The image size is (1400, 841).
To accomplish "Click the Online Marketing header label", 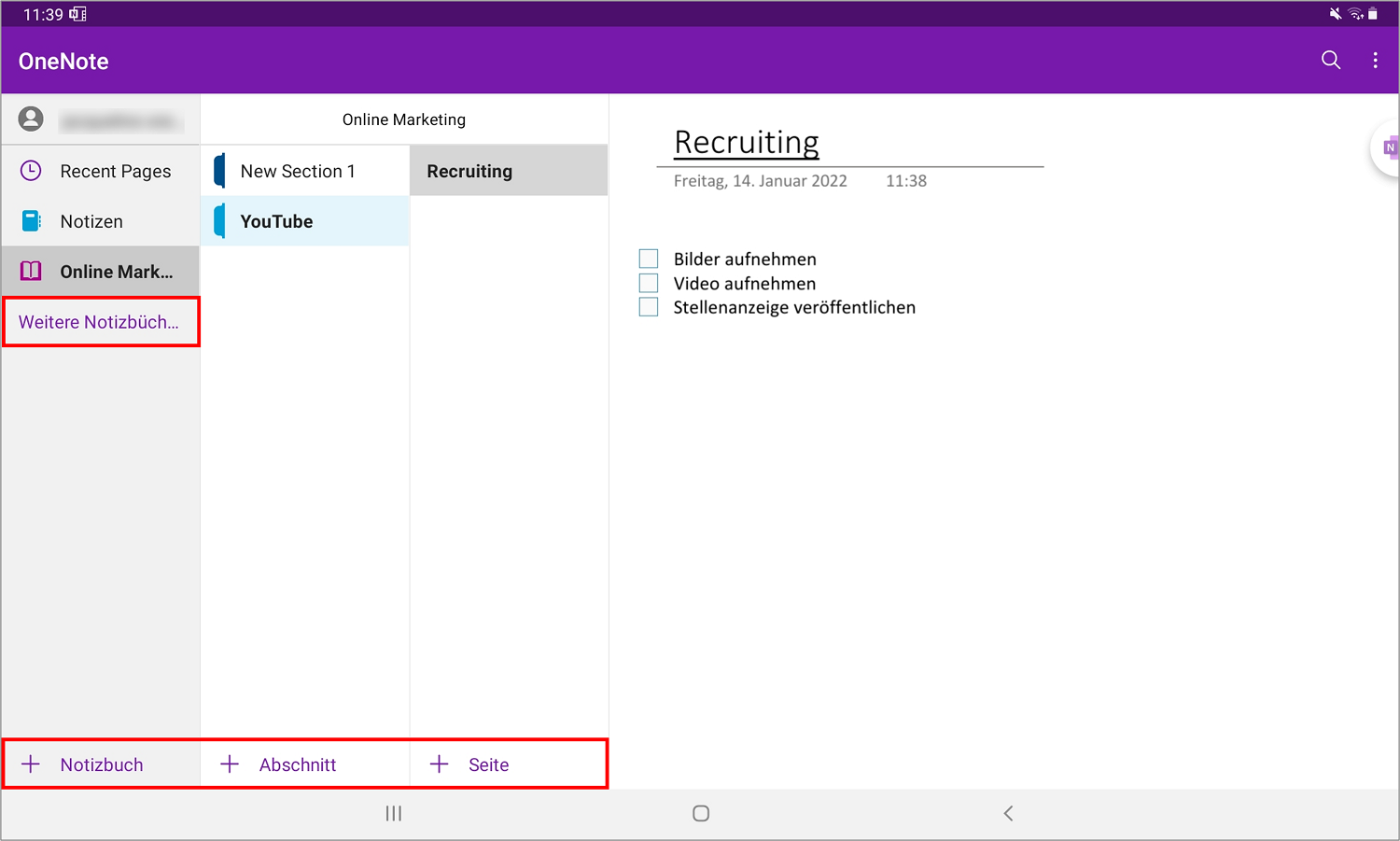I will (404, 119).
